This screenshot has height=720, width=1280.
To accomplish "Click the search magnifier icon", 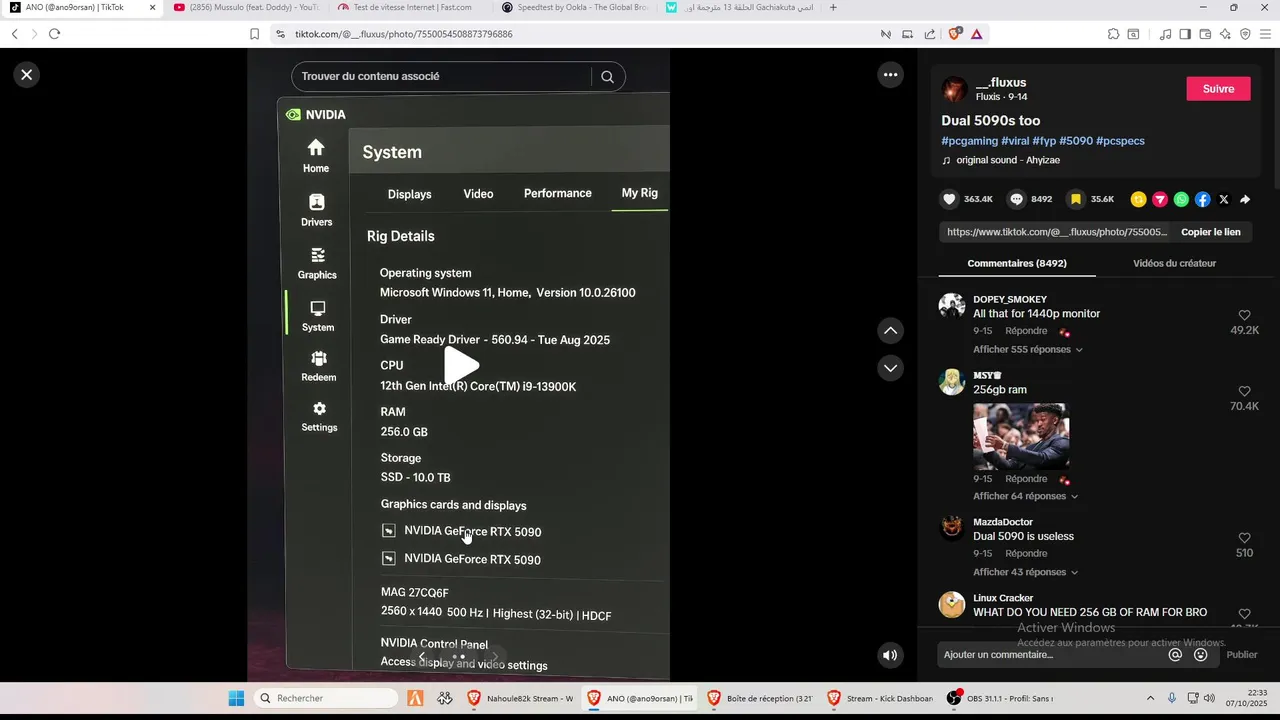I will [x=607, y=76].
